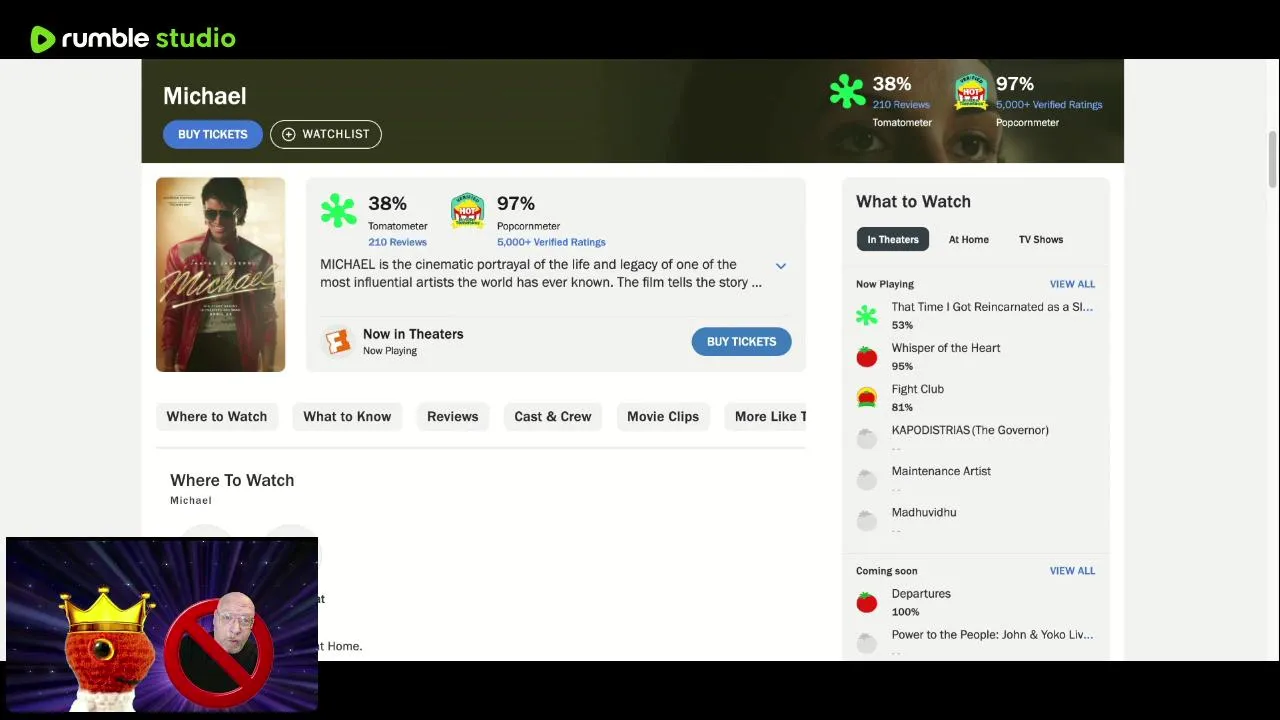Click the Tomatometer splat icon in header banner
Viewport: 1280px width, 720px height.
click(x=847, y=92)
